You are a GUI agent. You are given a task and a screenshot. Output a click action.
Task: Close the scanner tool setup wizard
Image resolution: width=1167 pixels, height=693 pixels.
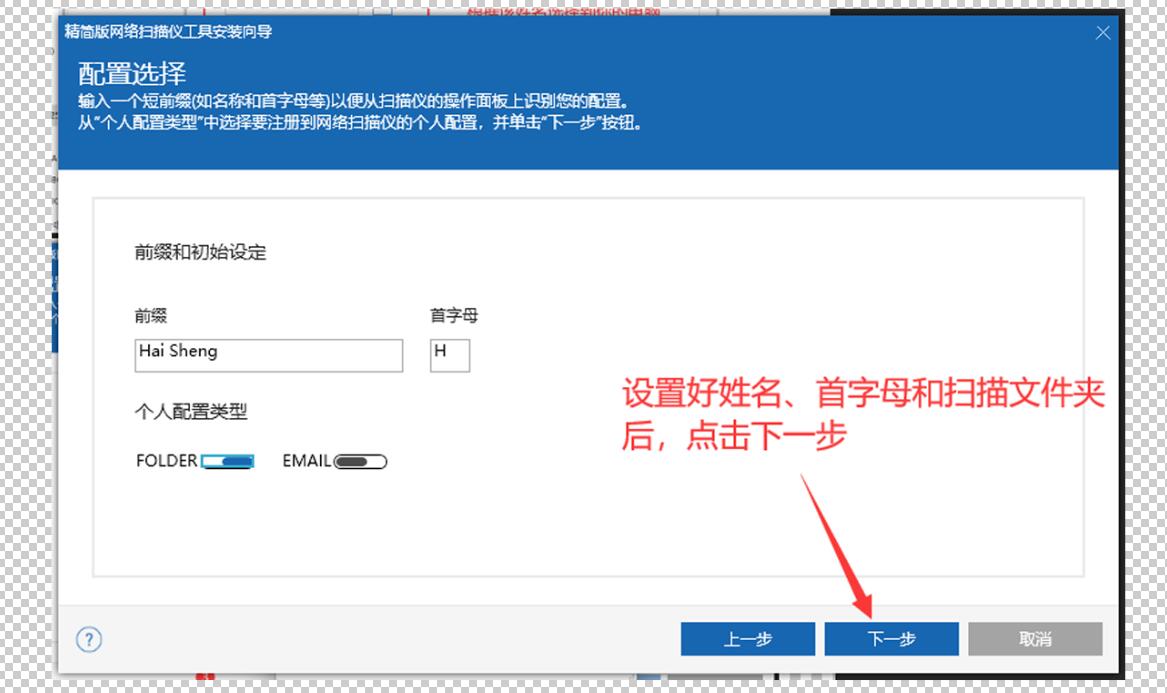tap(1103, 32)
